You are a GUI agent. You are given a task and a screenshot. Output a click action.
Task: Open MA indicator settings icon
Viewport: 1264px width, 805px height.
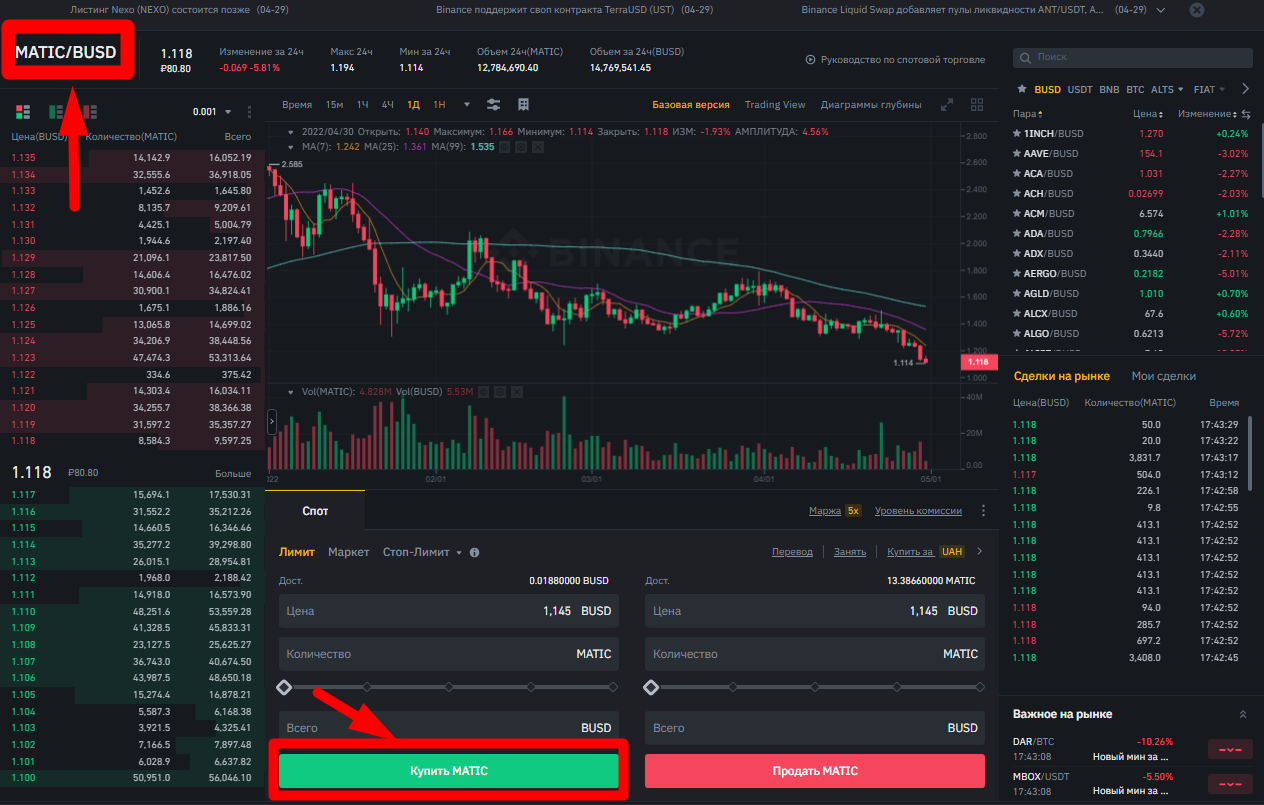tap(522, 147)
